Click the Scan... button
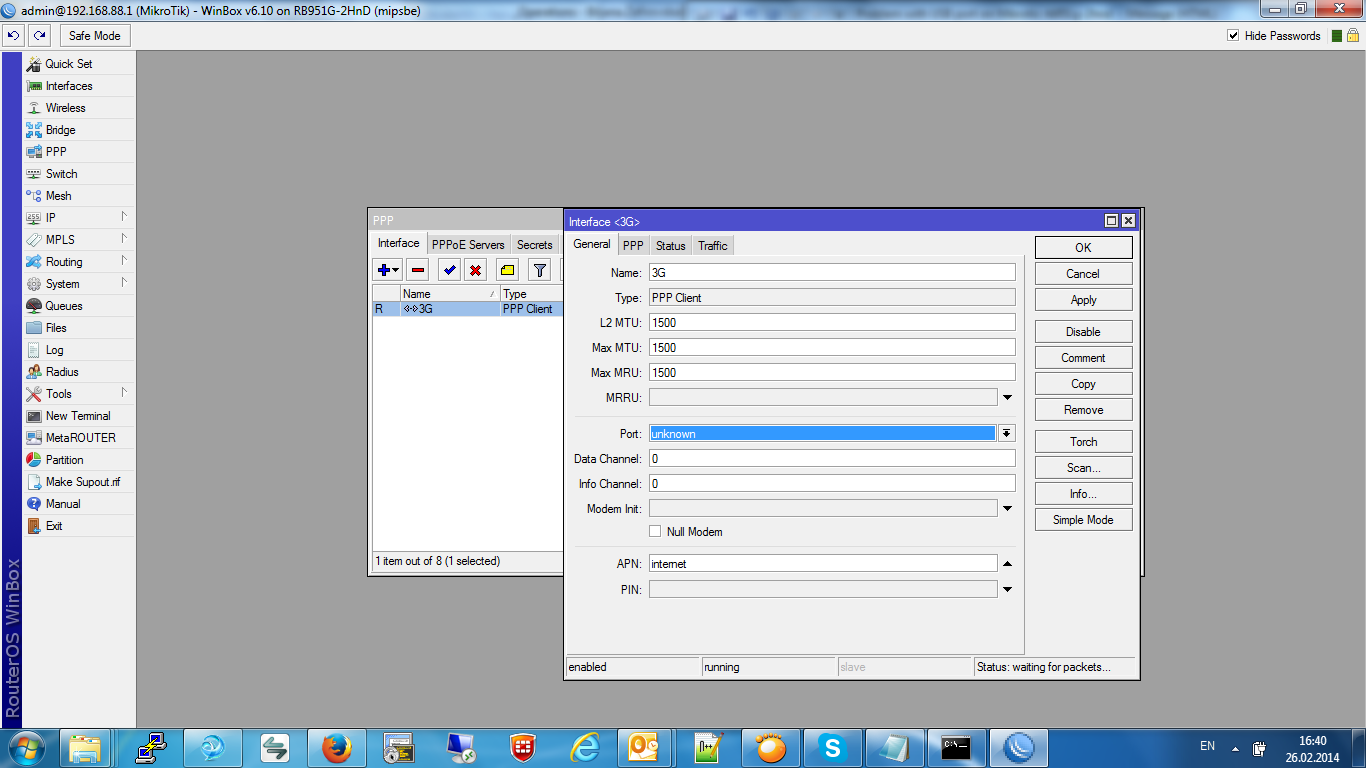This screenshot has height=768, width=1366. point(1084,468)
